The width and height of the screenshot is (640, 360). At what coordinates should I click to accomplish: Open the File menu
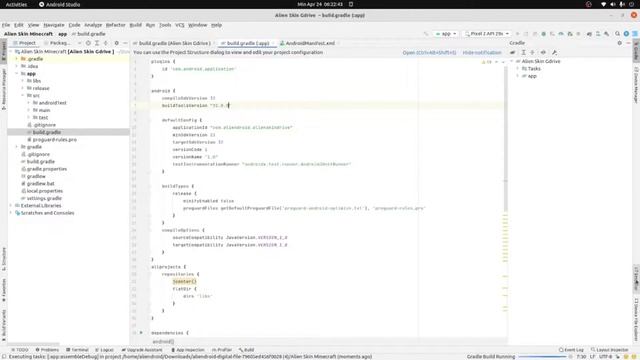click(x=6, y=25)
